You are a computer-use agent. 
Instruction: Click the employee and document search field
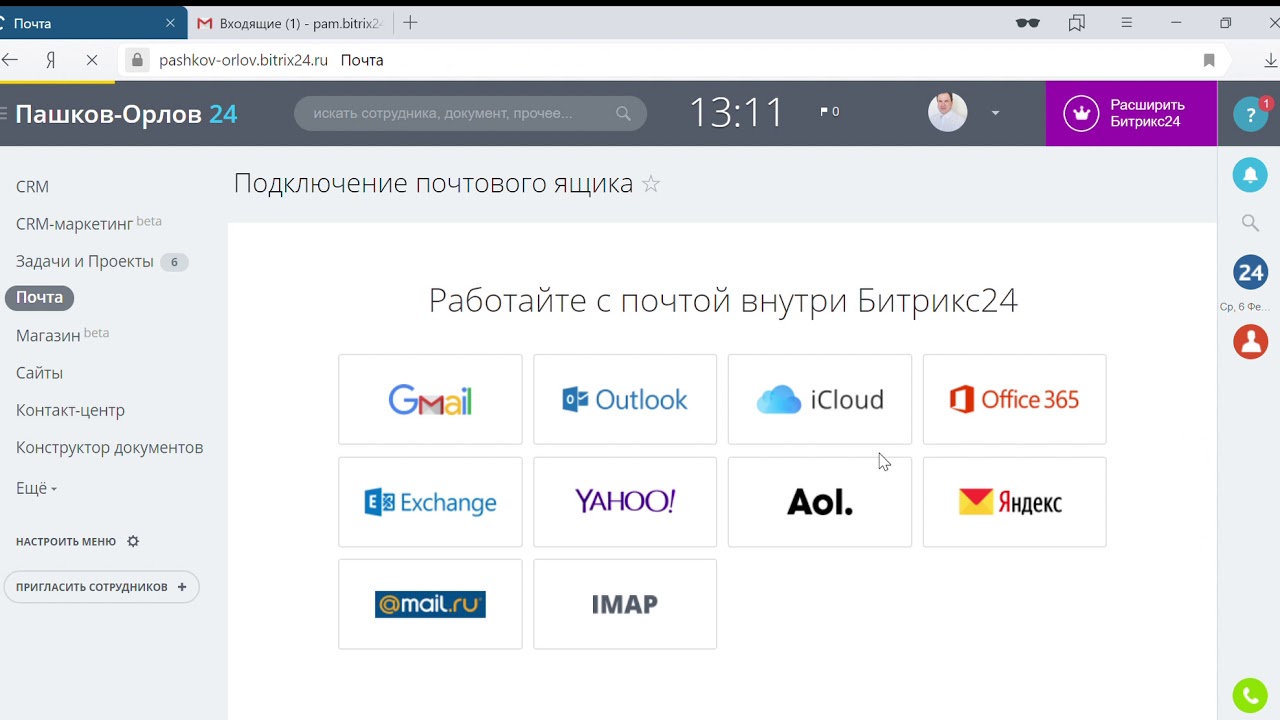pyautogui.click(x=460, y=113)
